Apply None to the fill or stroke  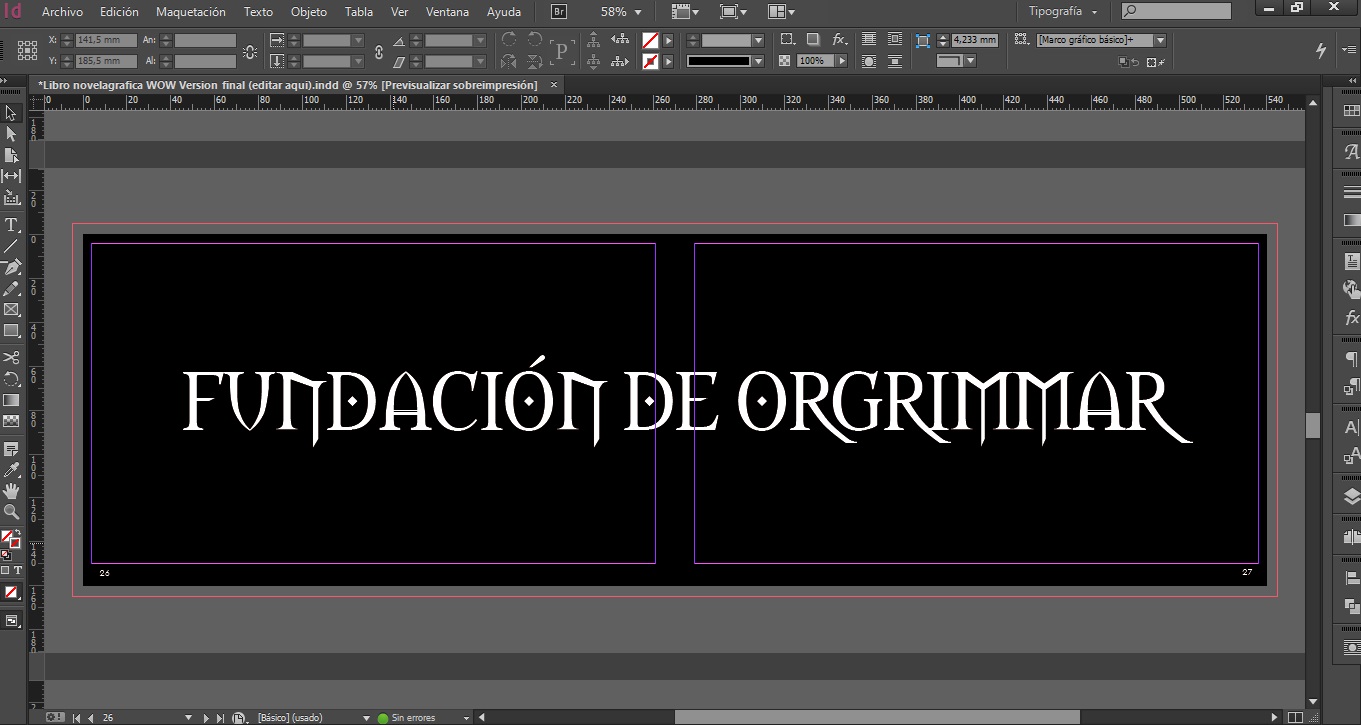pyautogui.click(x=11, y=592)
